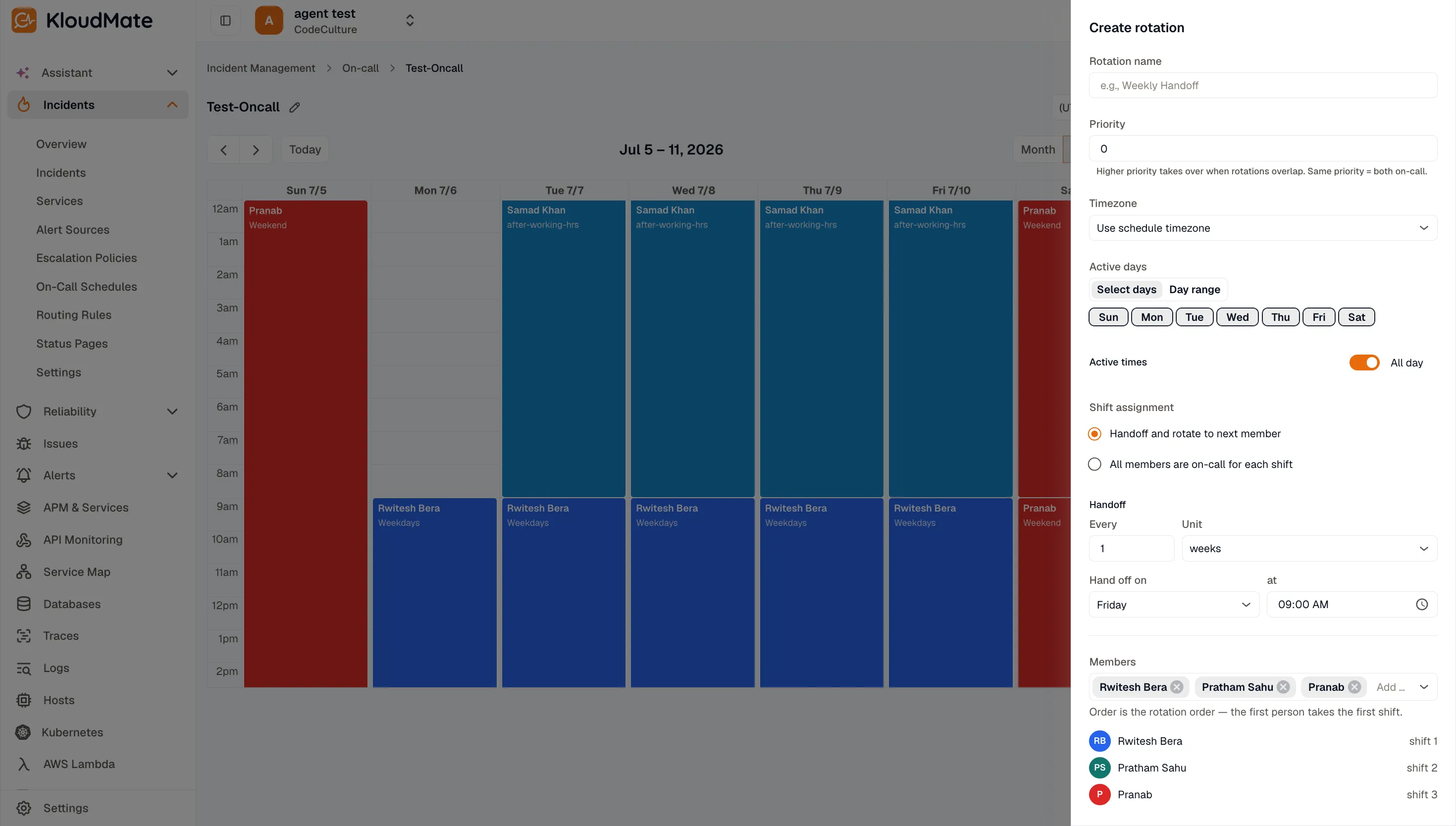Click the Hosts chip icon
This screenshot has width=1456, height=826.
pyautogui.click(x=23, y=700)
